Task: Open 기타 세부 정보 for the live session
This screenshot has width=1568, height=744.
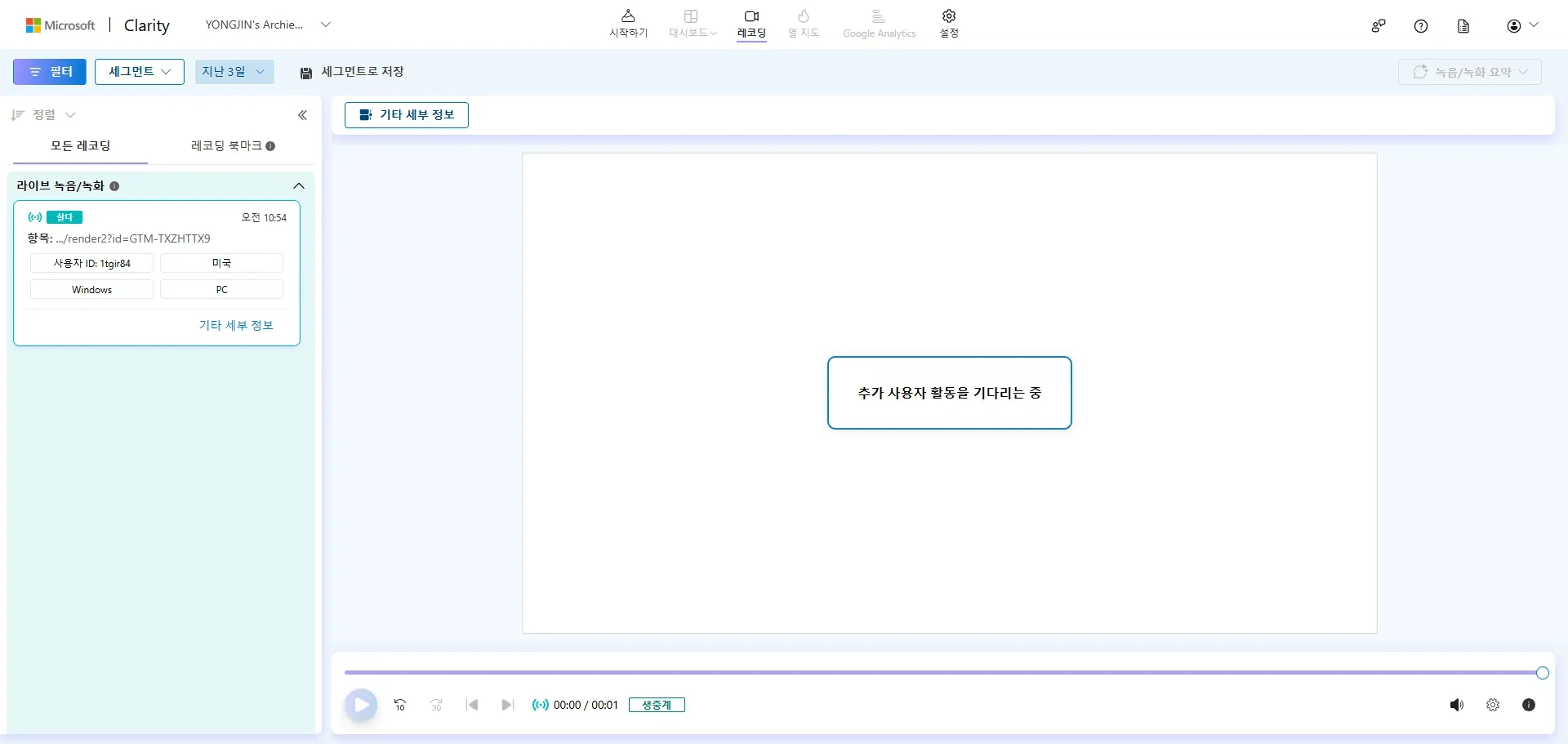Action: click(x=236, y=325)
